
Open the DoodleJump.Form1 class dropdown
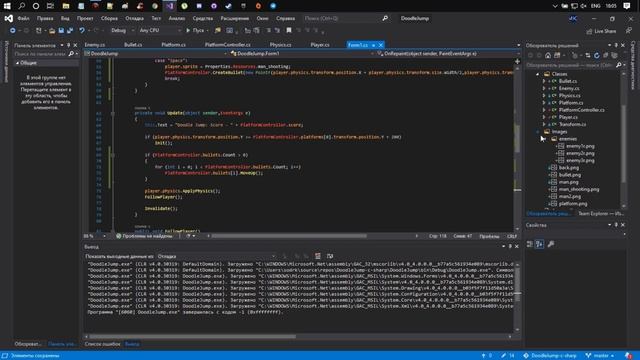pos(302,53)
